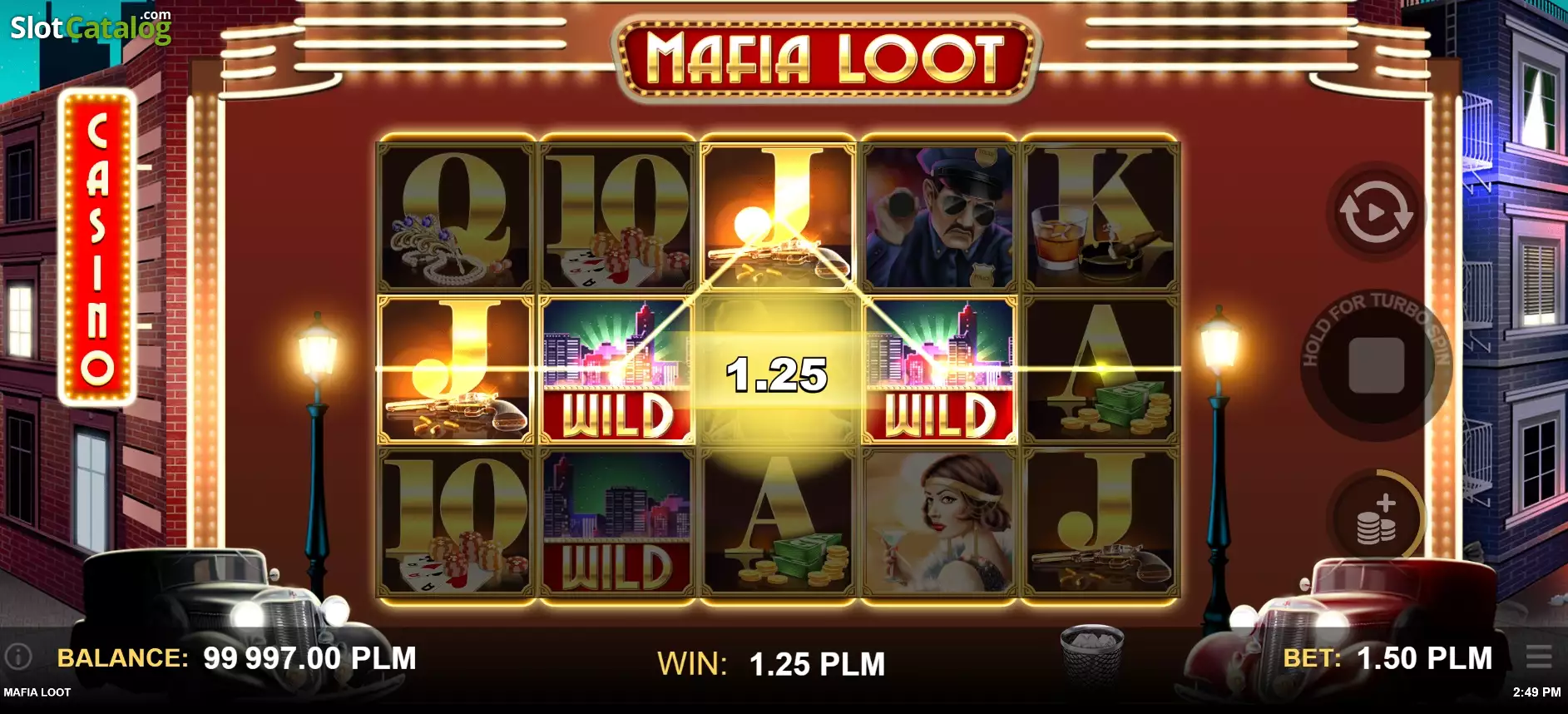This screenshot has height=714, width=1568.
Task: Click the BET 1.50 PLM display
Action: tap(1387, 658)
